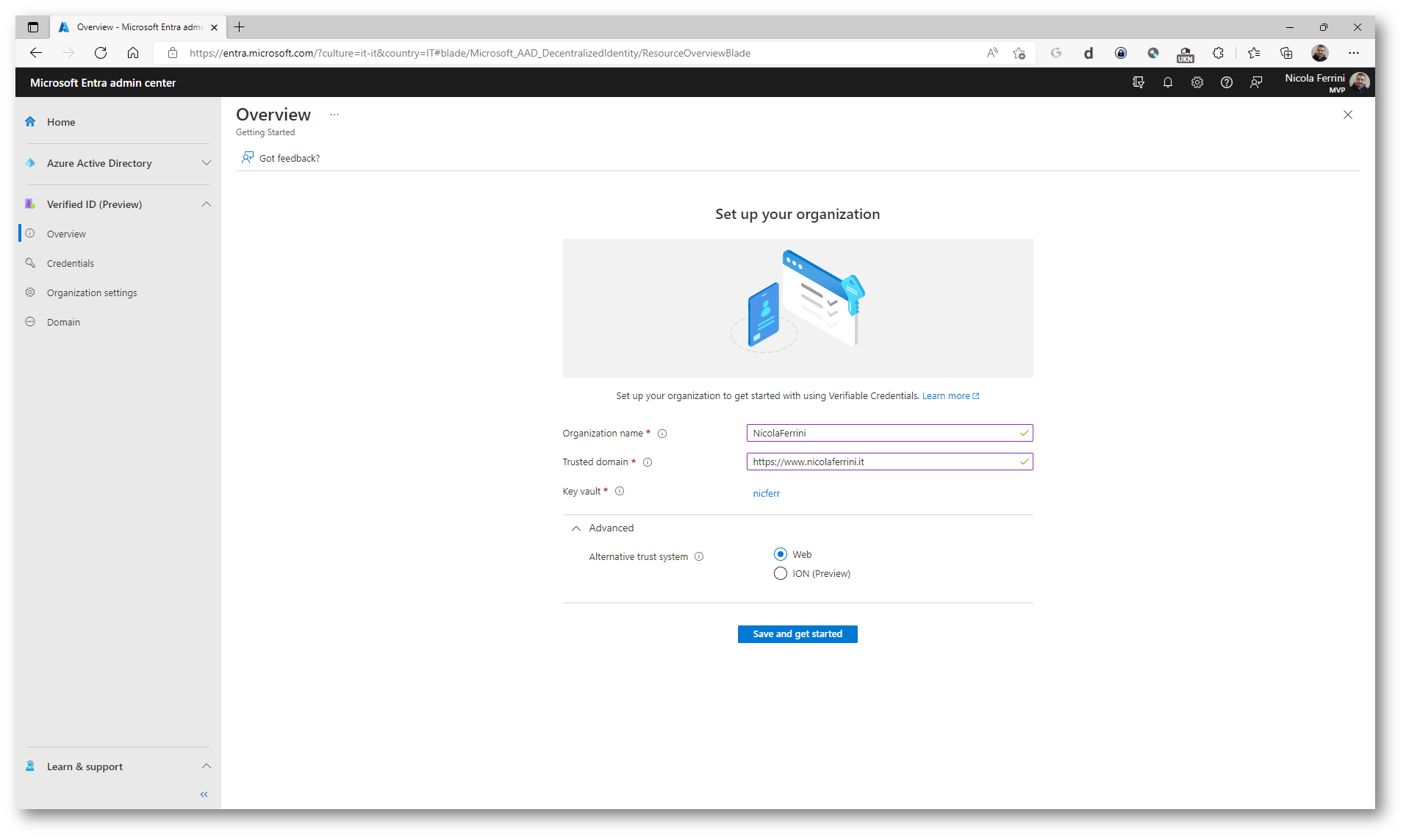The width and height of the screenshot is (1406, 840).
Task: Collapse the sidebar with double-chevron icon
Action: click(204, 794)
